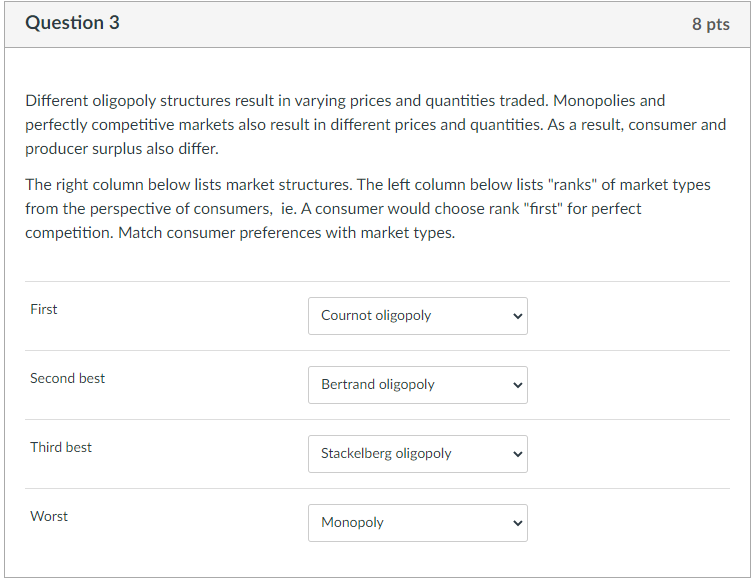The width and height of the screenshot is (754, 583).
Task: Click the "Second best" rank label
Action: (67, 379)
